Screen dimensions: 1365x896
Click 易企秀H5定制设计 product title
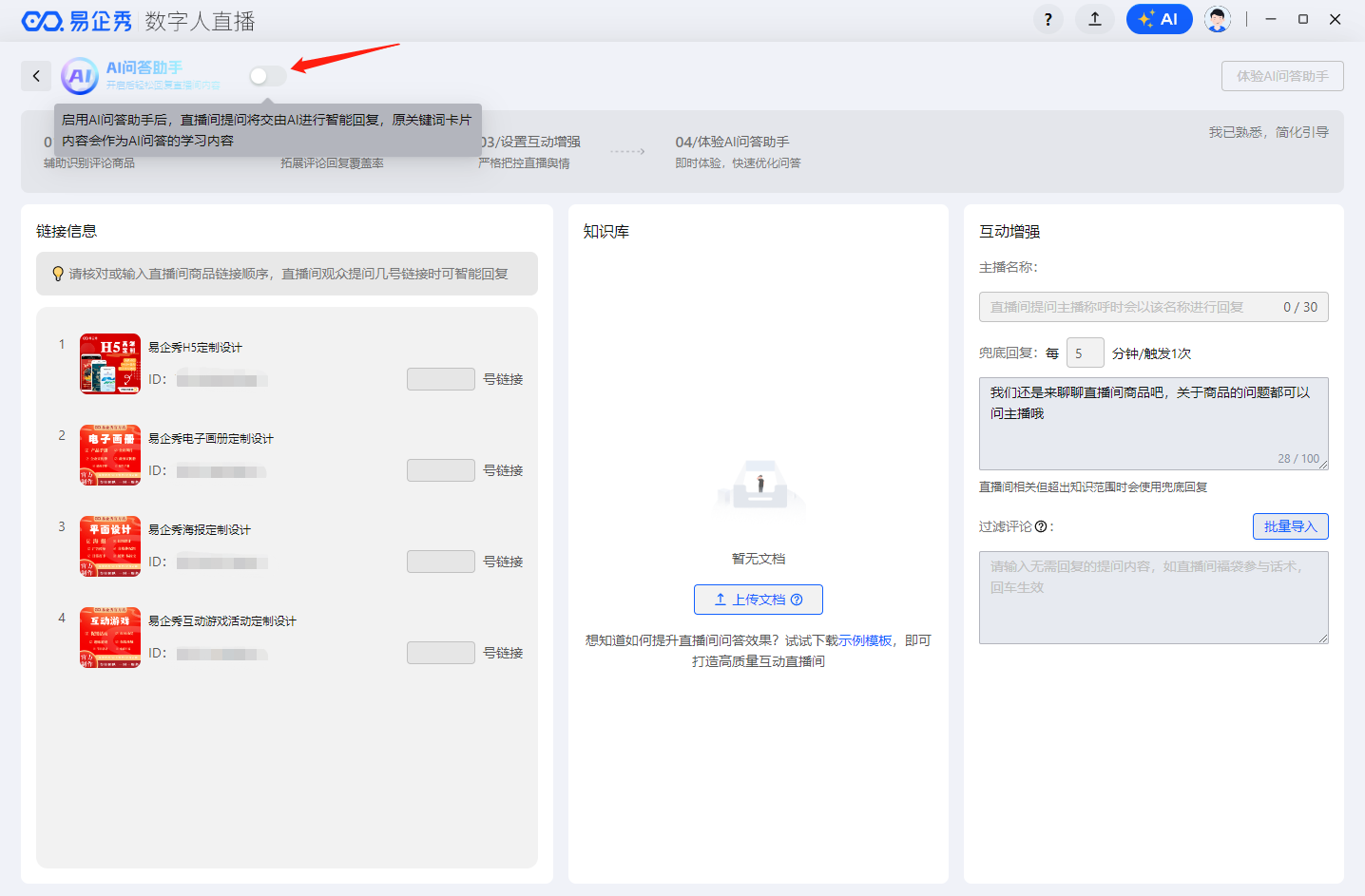(195, 348)
